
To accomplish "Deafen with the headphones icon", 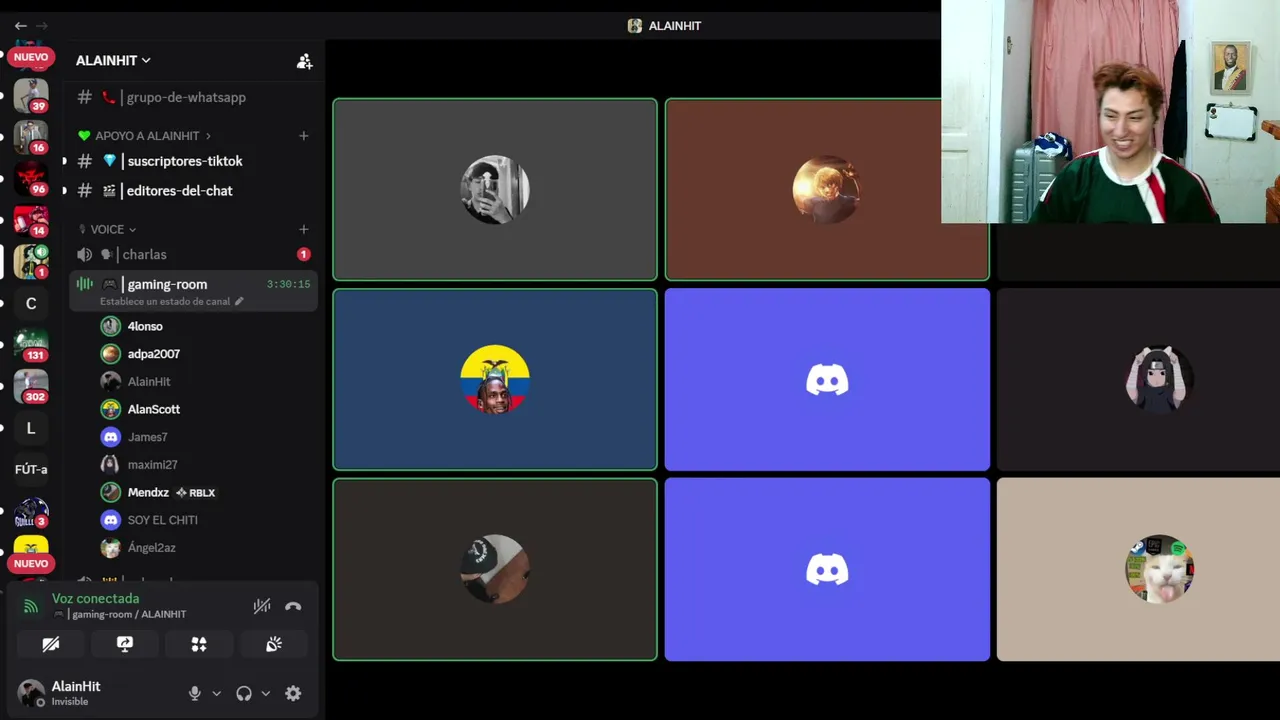I will coord(244,693).
